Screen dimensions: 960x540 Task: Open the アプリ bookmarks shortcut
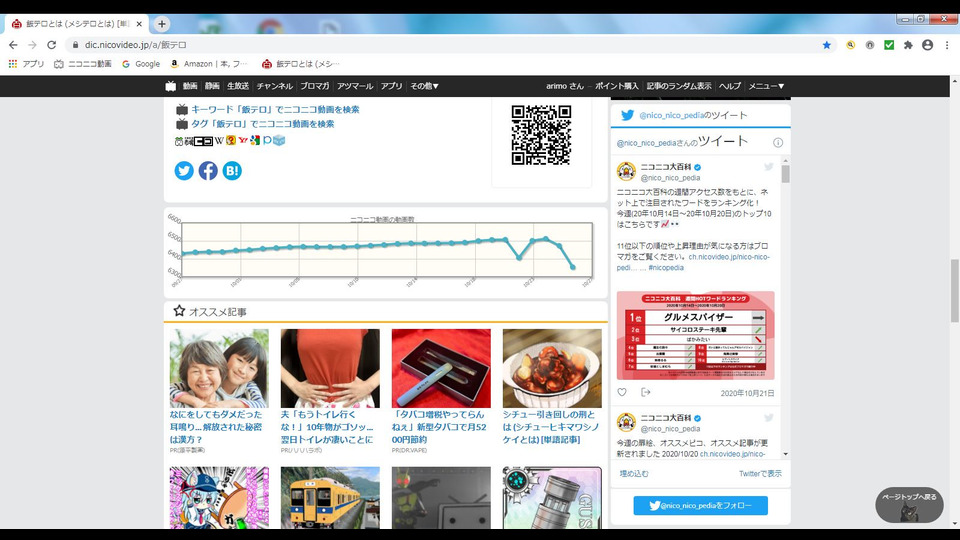coord(26,64)
